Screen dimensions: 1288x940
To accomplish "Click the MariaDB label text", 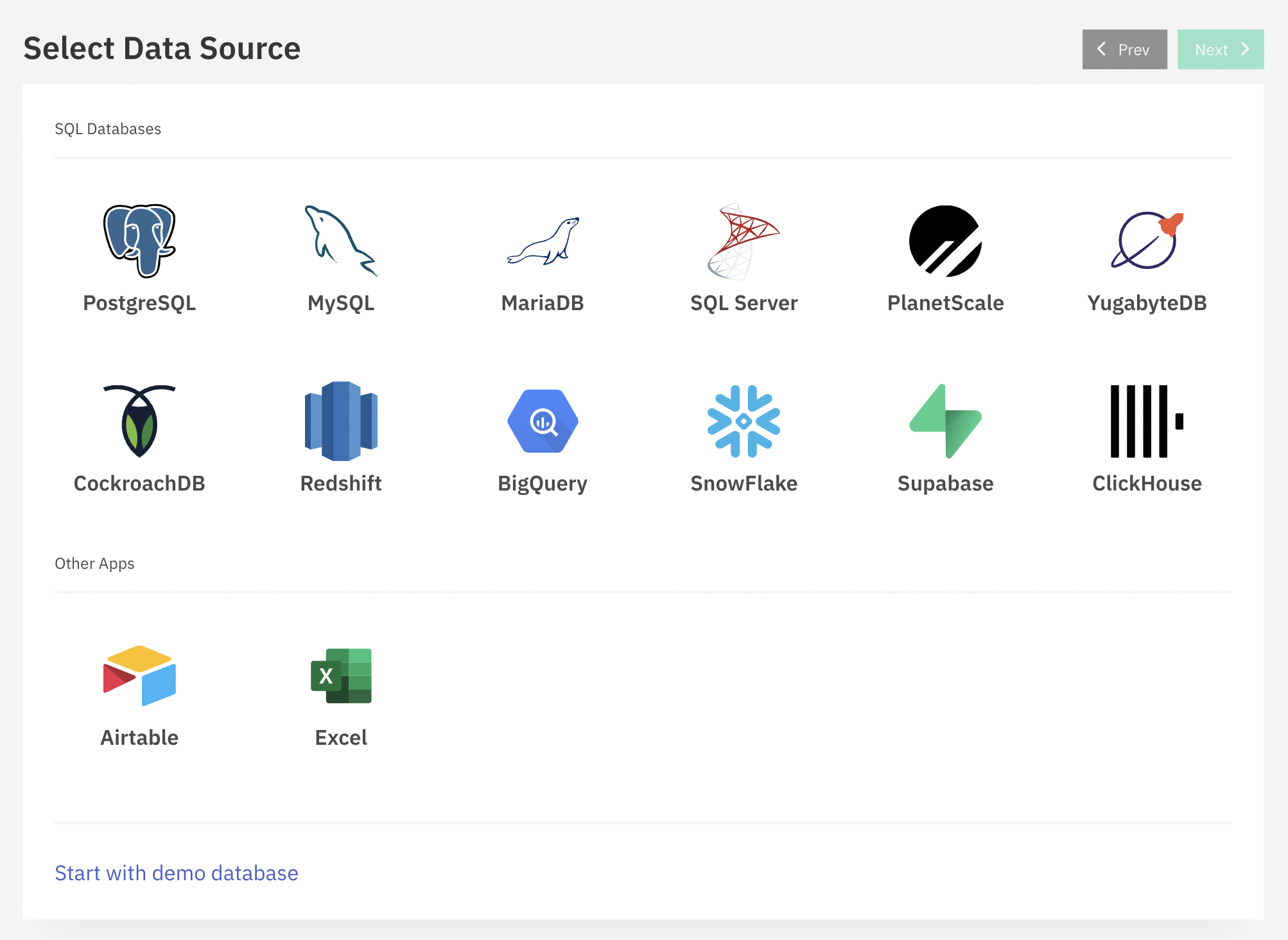I will coord(543,303).
